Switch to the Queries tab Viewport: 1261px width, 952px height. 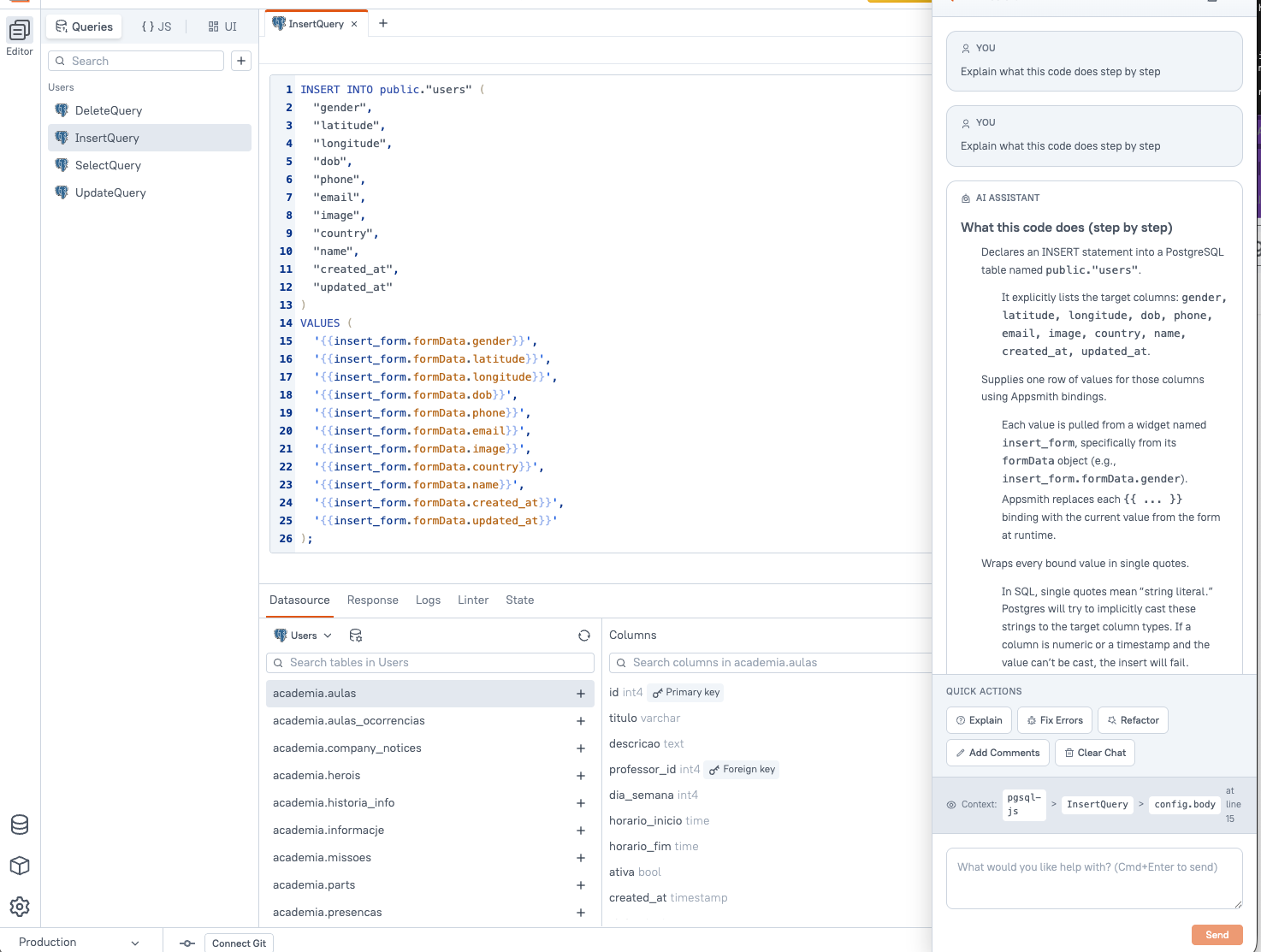(x=84, y=27)
